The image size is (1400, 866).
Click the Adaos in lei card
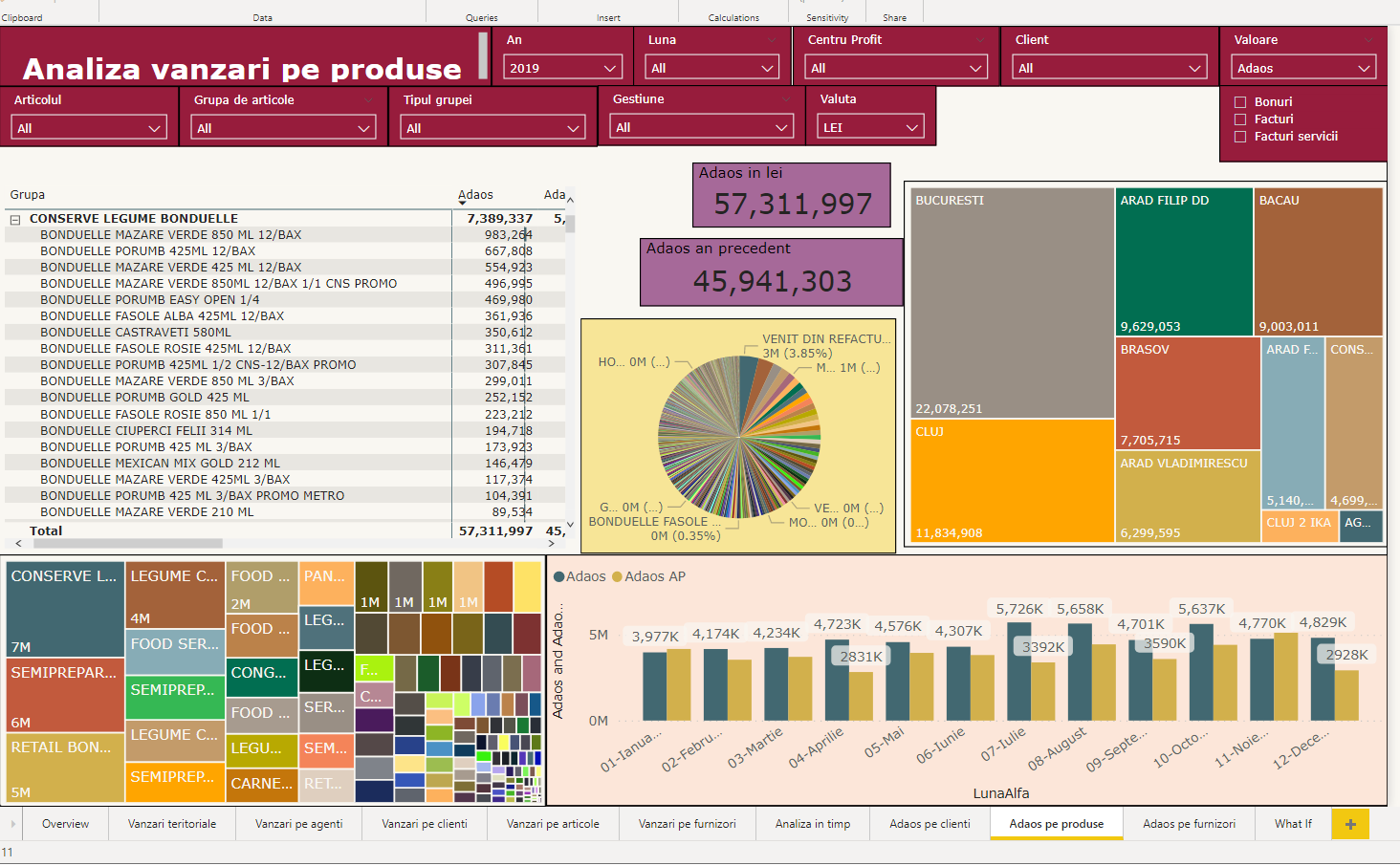792,195
